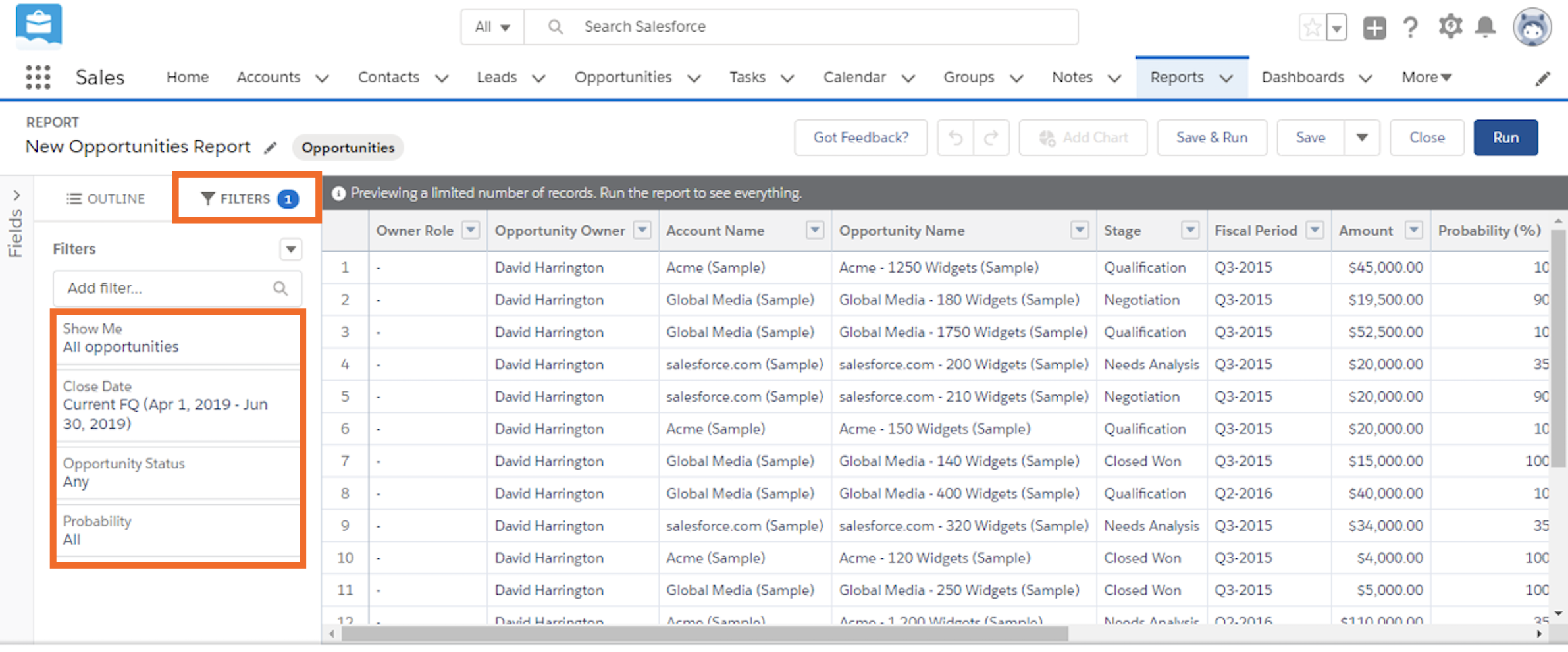This screenshot has width=1568, height=652.
Task: Click the Add Chart button
Action: pyautogui.click(x=1083, y=138)
